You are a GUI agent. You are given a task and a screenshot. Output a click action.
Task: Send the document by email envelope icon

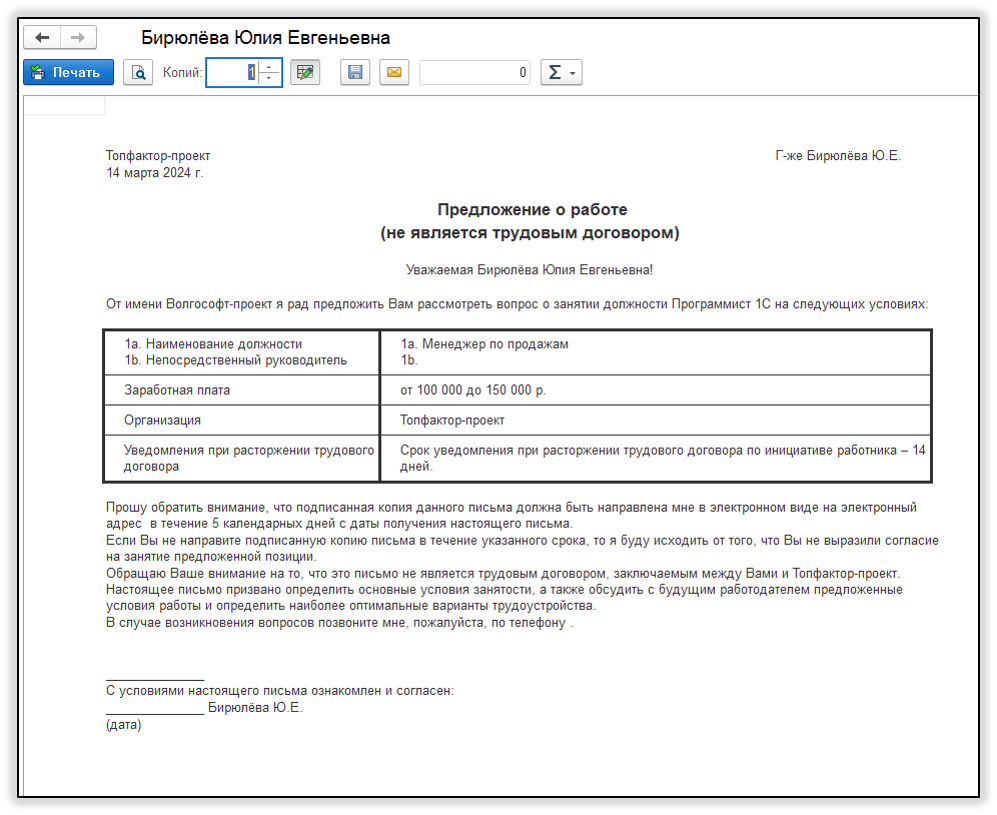tap(394, 72)
